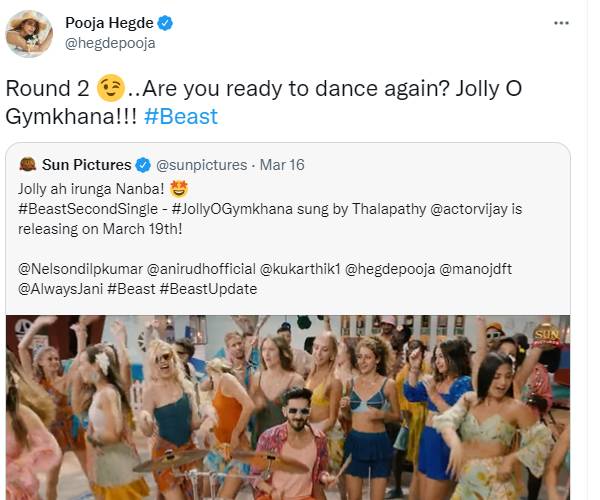Click Sun Pictures' verified badge
This screenshot has width=600, height=500.
(x=143, y=165)
